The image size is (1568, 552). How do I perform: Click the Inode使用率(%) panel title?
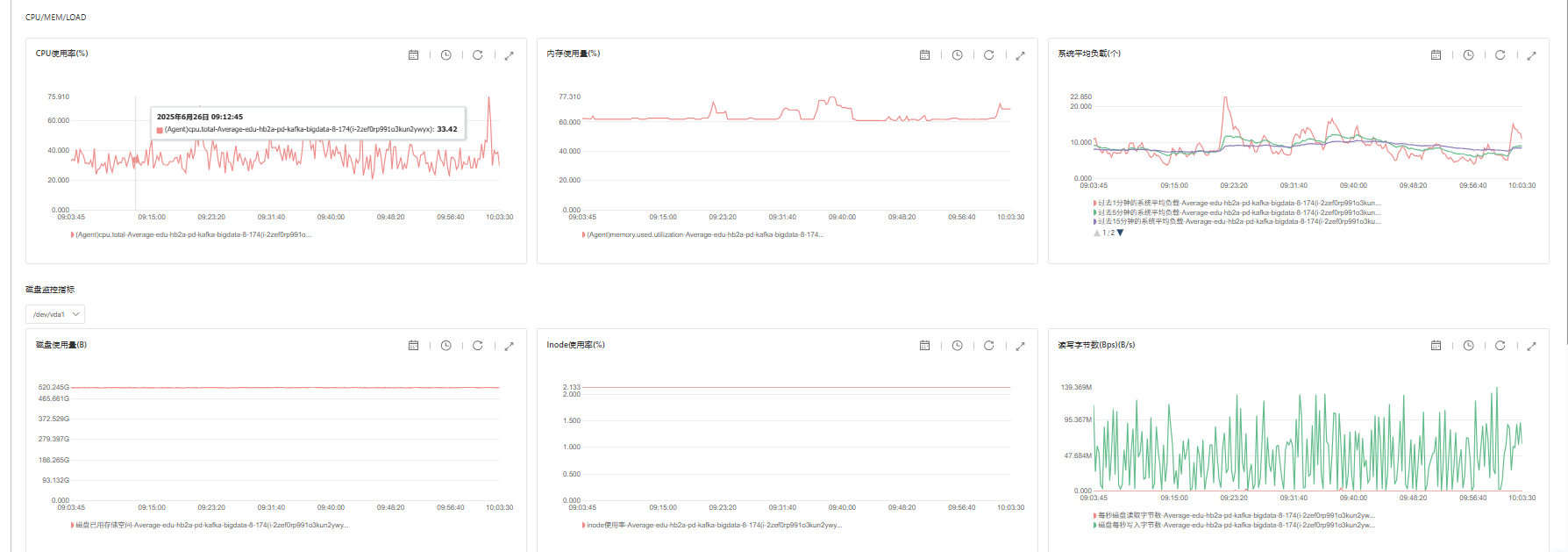(x=576, y=345)
